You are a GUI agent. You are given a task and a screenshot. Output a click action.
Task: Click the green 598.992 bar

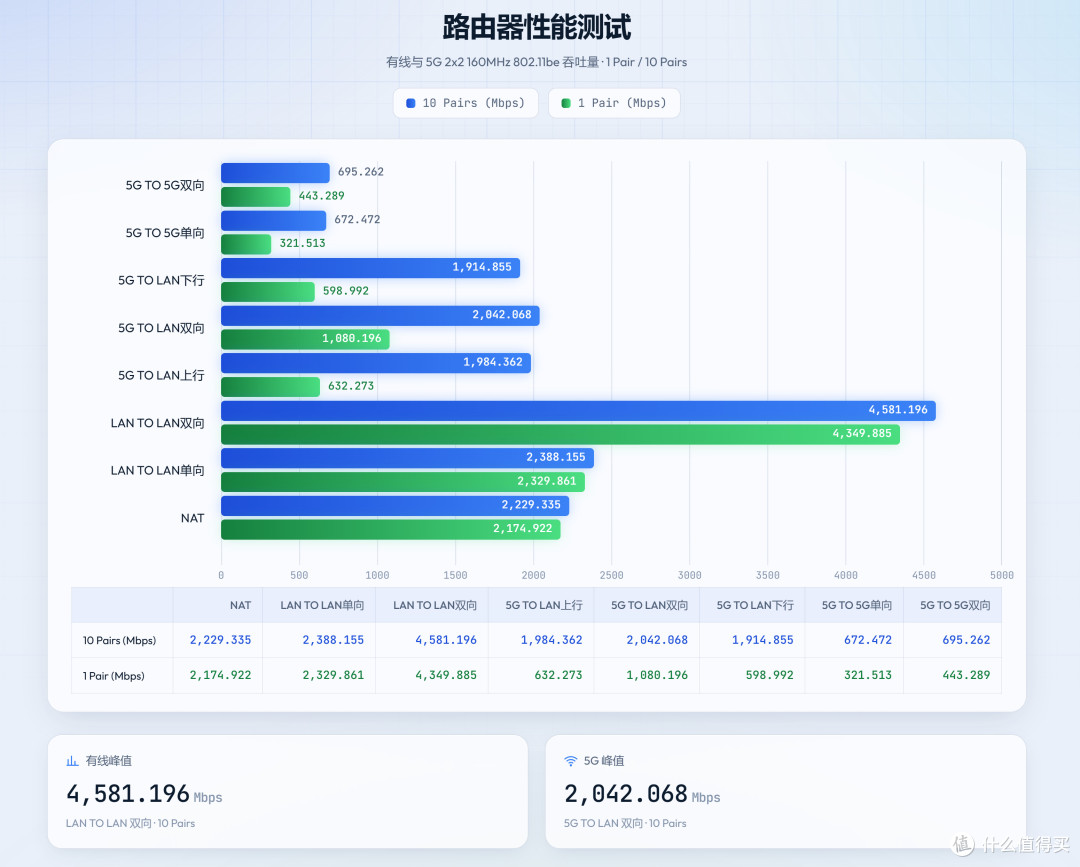point(268,291)
